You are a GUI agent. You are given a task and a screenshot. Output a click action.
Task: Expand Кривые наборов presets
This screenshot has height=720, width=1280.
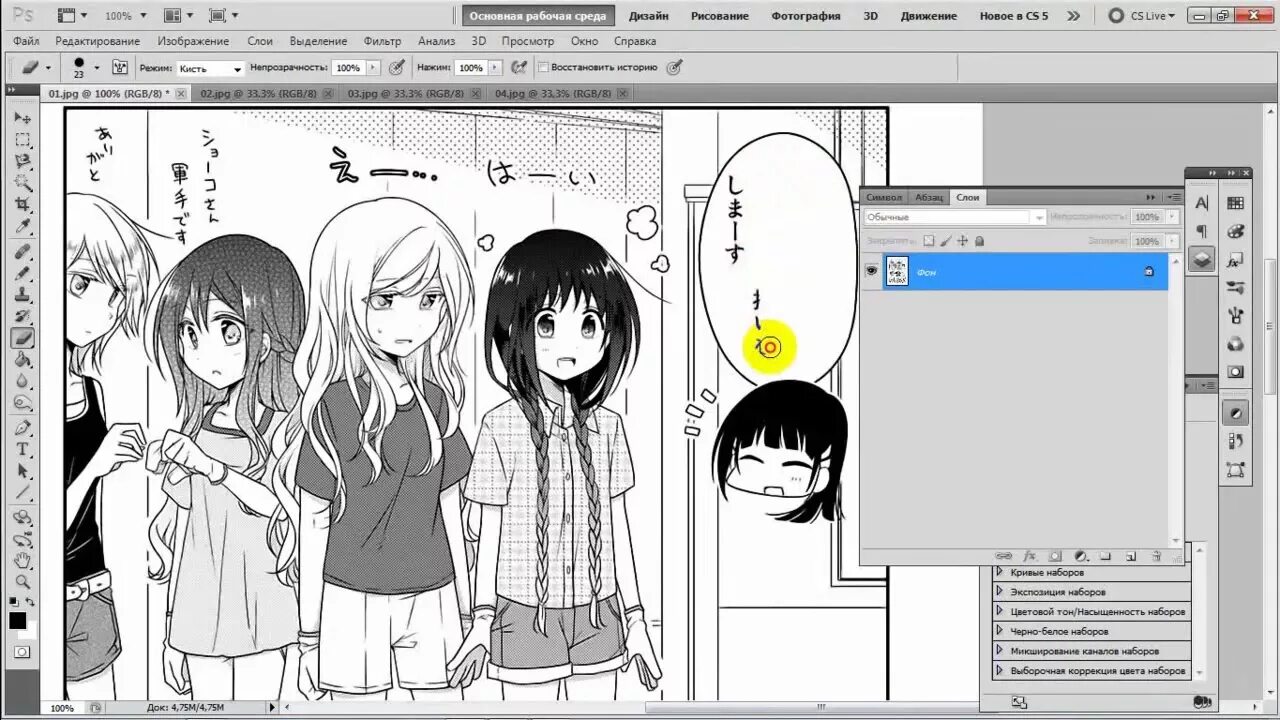point(999,572)
